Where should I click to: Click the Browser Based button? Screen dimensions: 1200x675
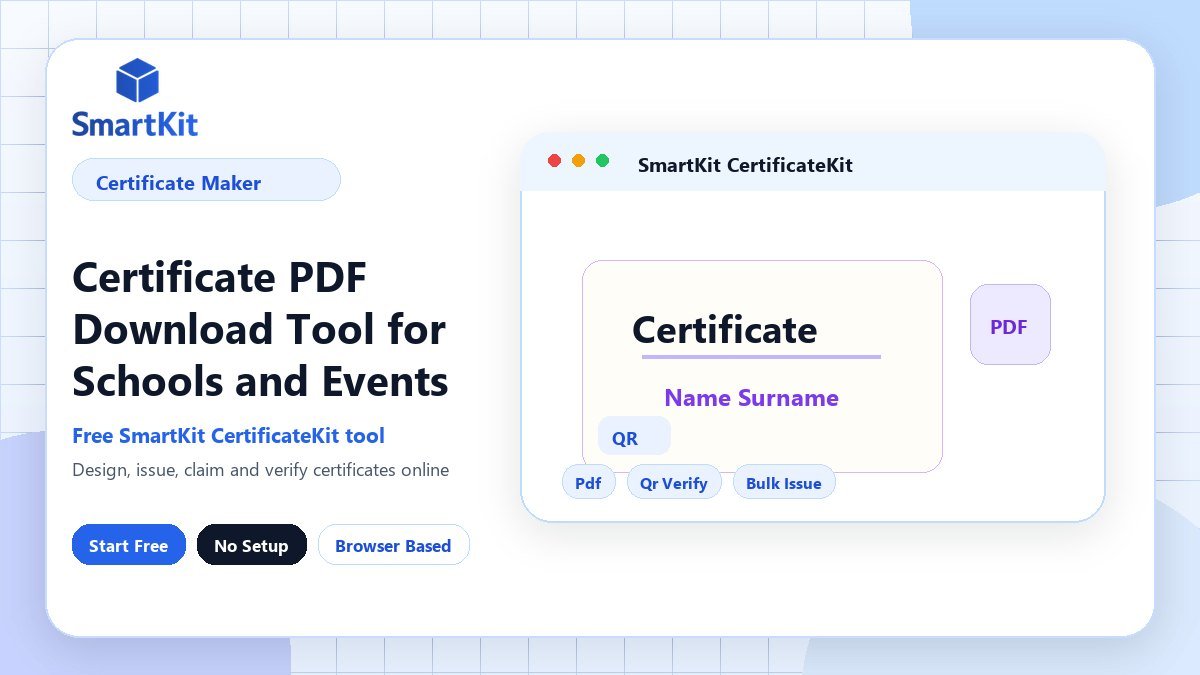click(393, 545)
